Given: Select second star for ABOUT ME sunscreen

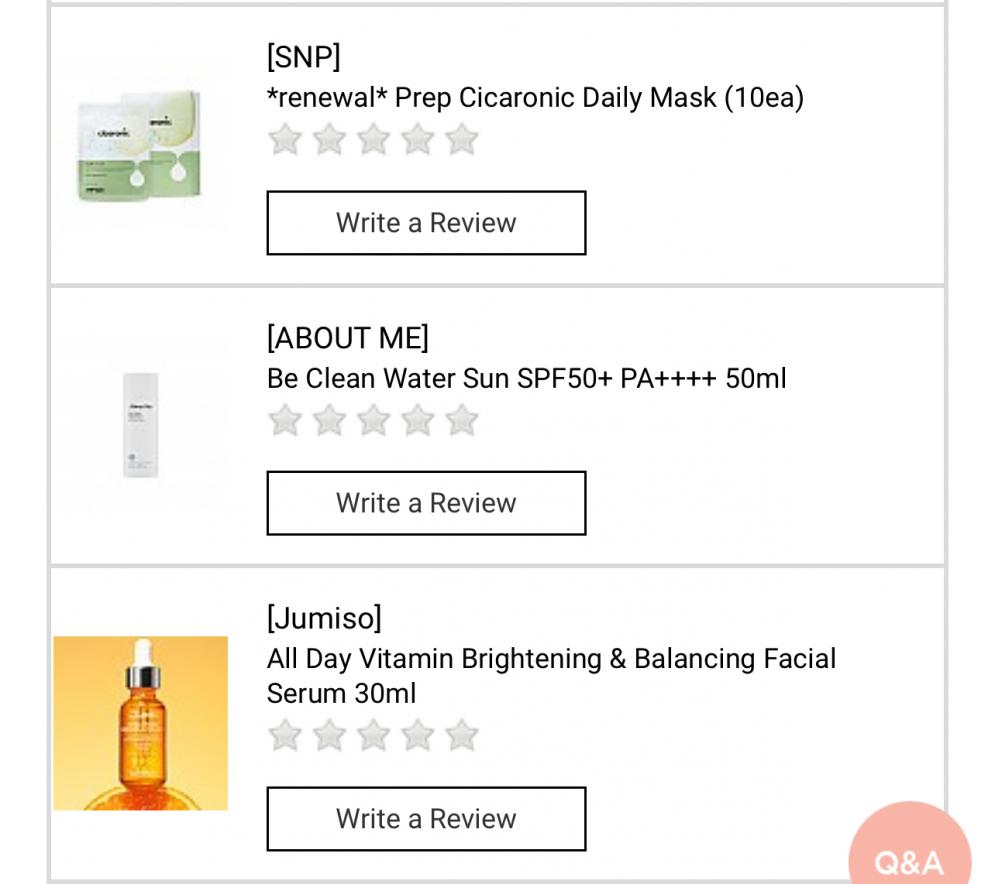Looking at the screenshot, I should pos(329,420).
